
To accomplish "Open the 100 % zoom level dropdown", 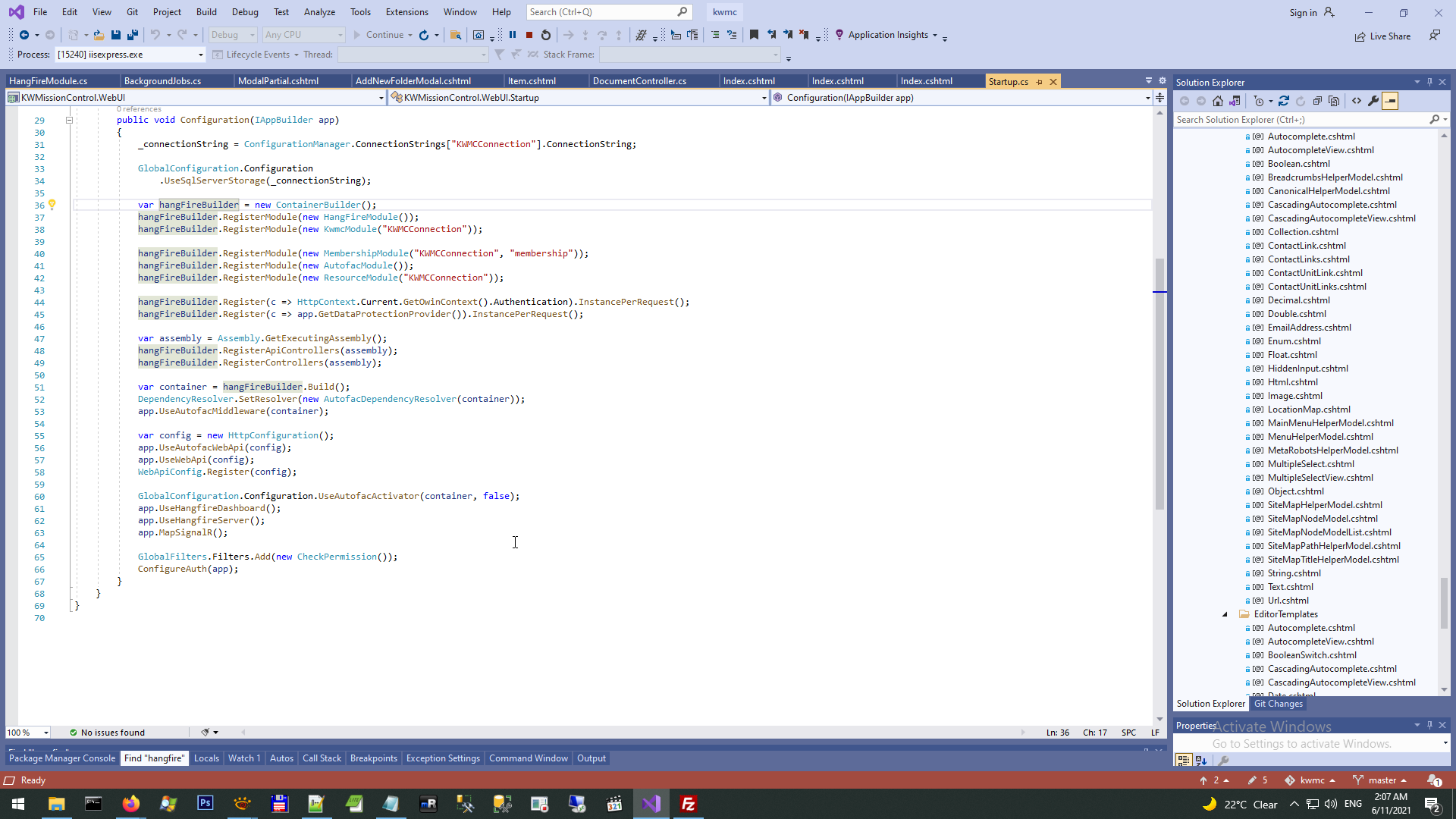I will click(46, 733).
